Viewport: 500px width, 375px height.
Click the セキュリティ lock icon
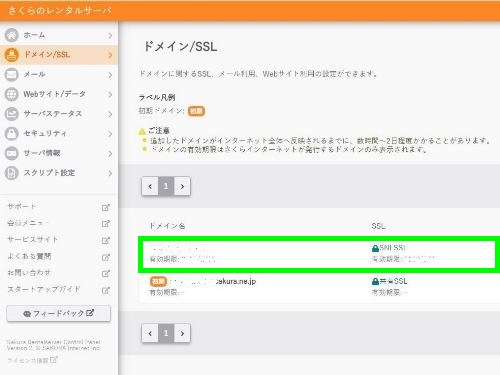point(12,133)
